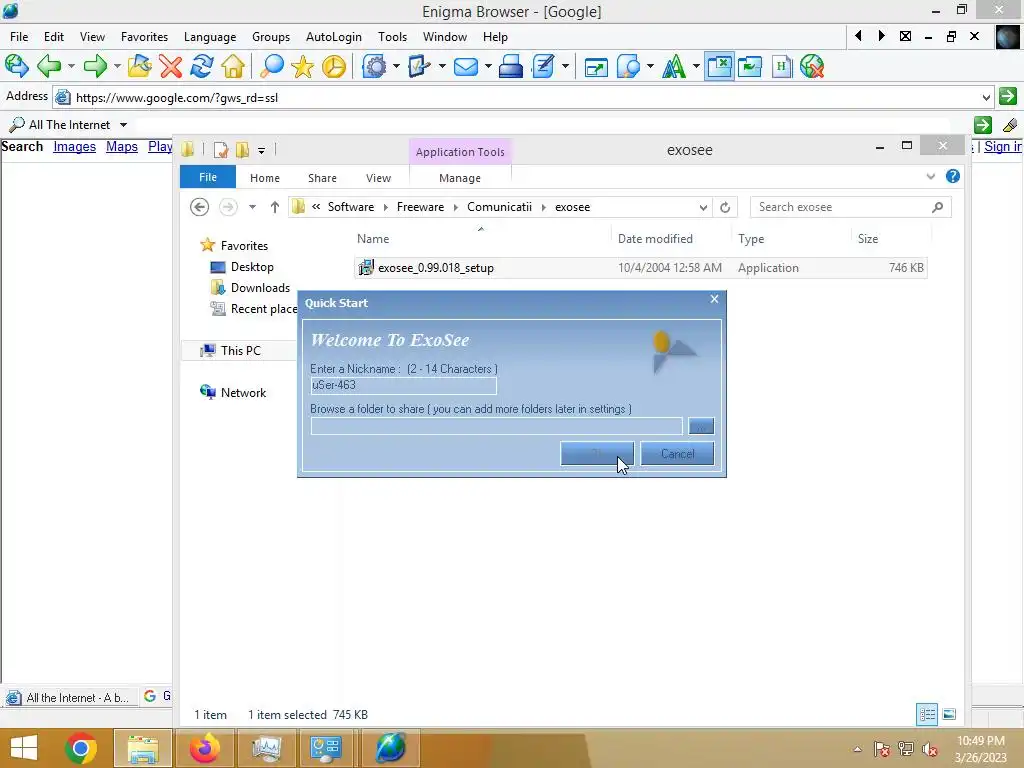Click the globe with red X icon
The height and width of the screenshot is (768, 1024).
812,66
